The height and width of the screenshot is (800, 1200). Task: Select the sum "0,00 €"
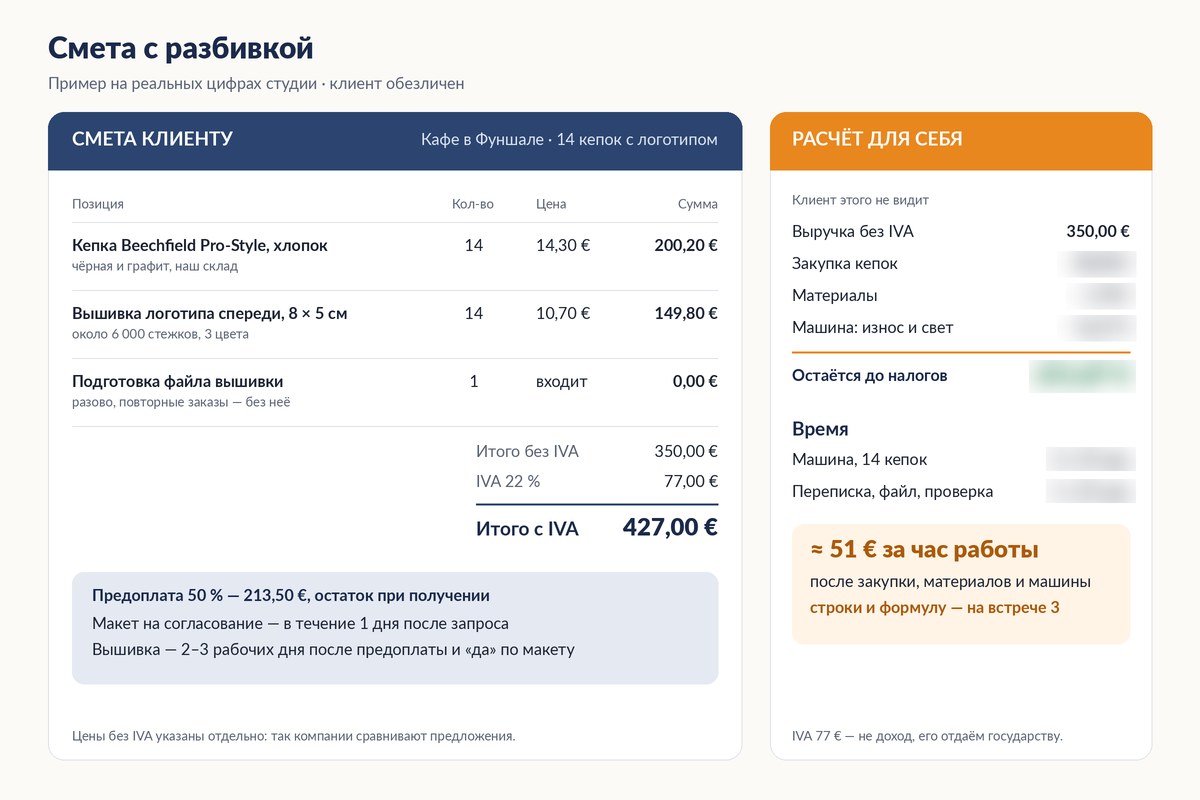pyautogui.click(x=695, y=381)
